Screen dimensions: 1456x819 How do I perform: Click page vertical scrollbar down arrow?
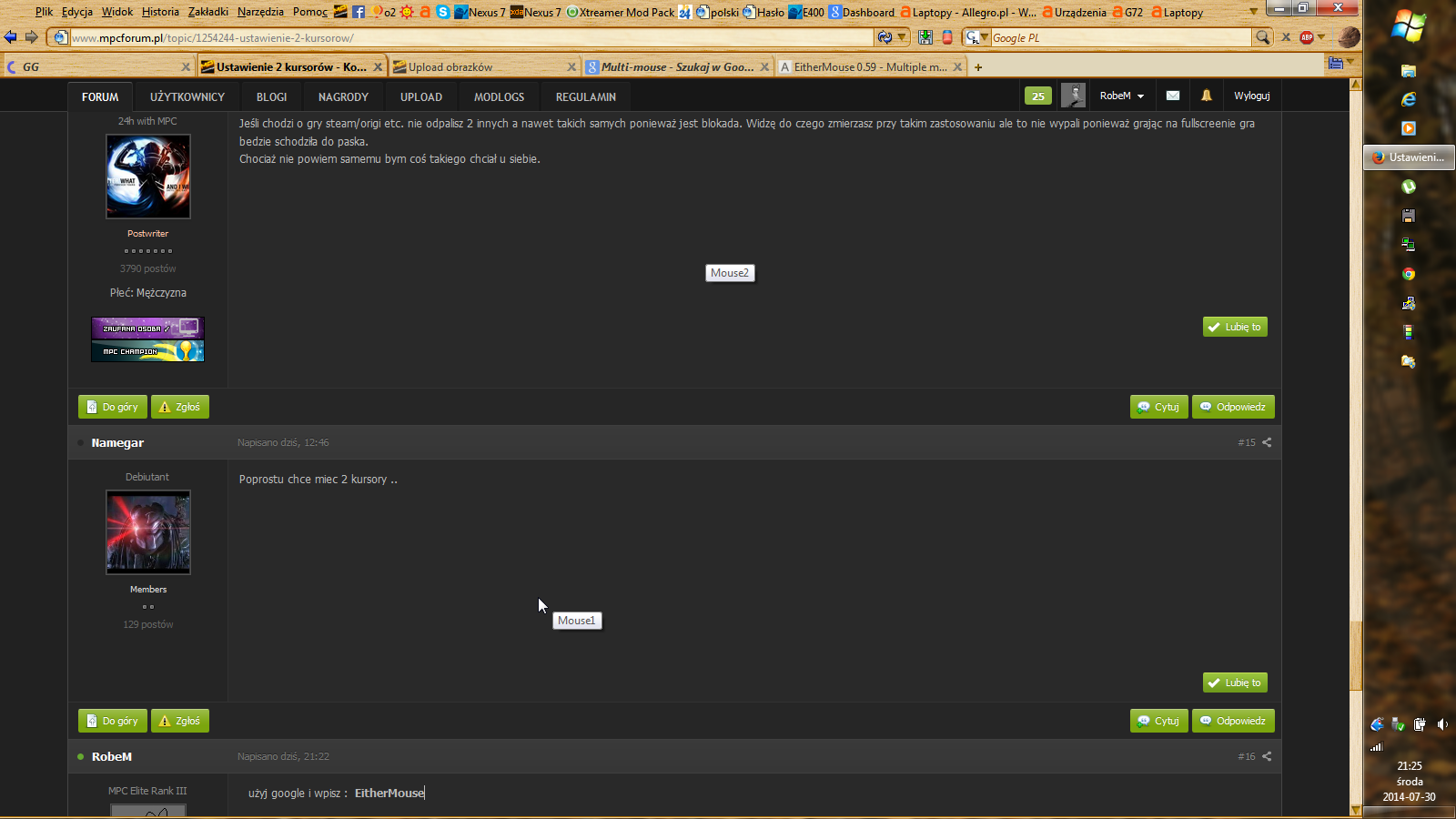click(x=1356, y=810)
